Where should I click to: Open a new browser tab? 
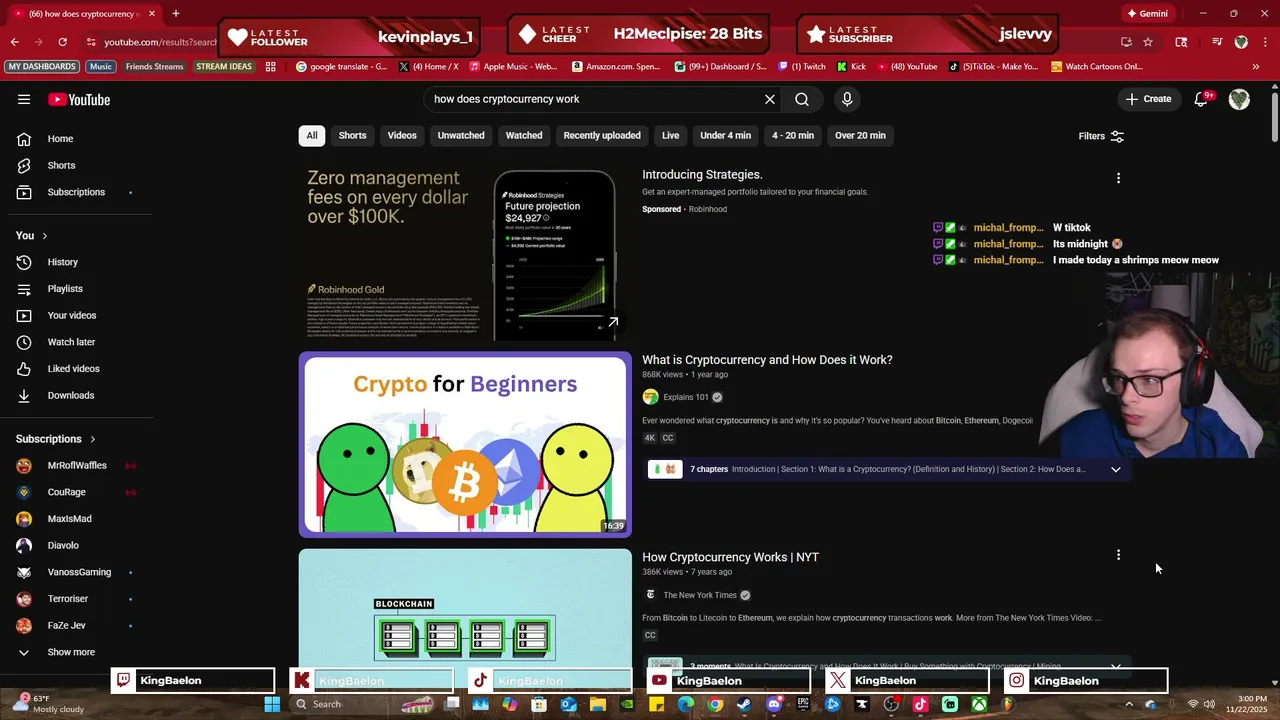(175, 14)
